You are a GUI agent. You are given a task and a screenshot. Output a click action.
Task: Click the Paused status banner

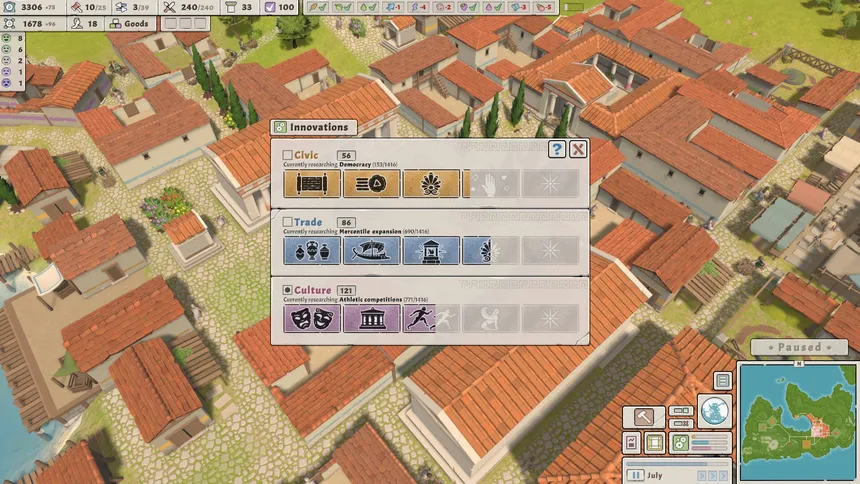coord(799,347)
